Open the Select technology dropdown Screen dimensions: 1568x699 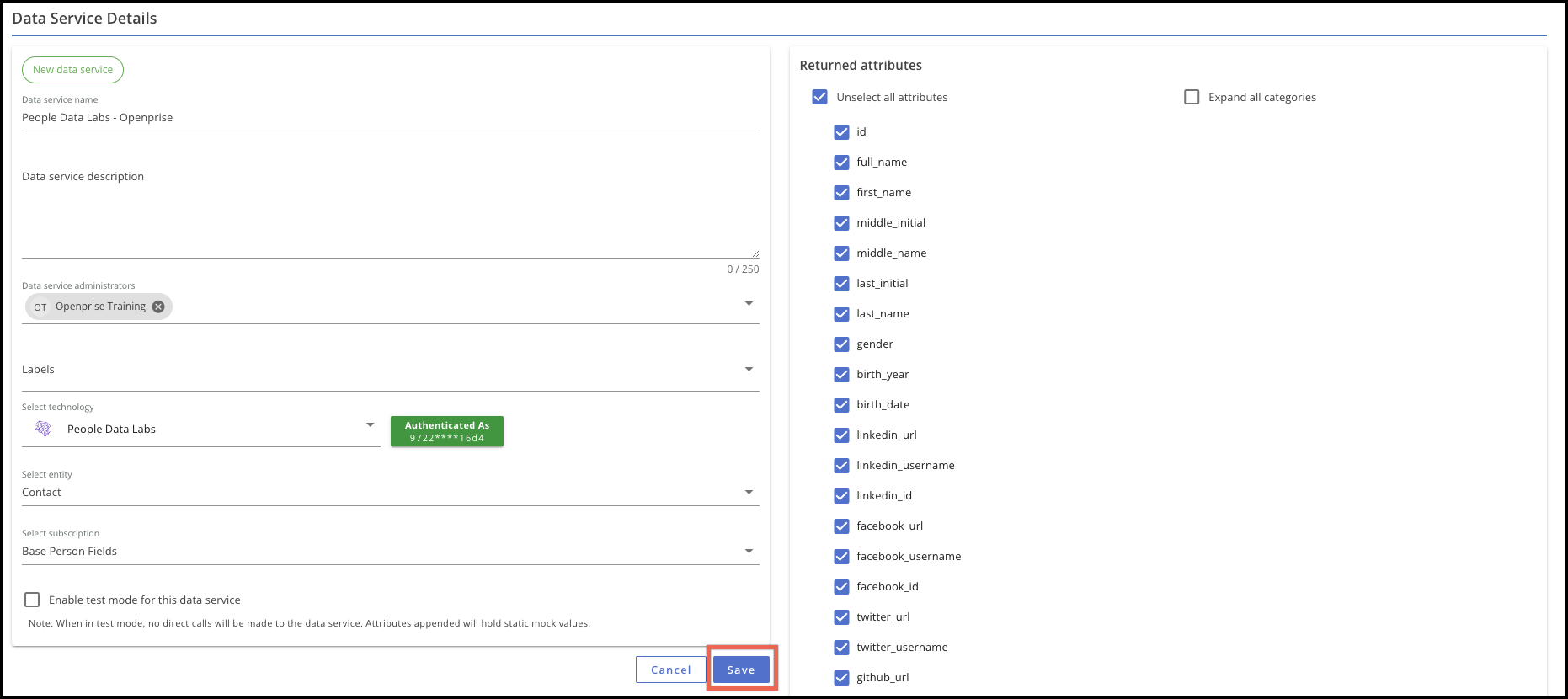201,429
